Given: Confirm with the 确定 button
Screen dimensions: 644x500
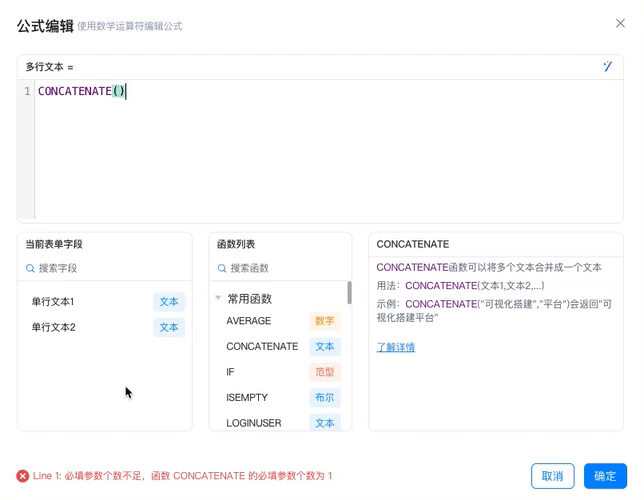Looking at the screenshot, I should pos(605,476).
